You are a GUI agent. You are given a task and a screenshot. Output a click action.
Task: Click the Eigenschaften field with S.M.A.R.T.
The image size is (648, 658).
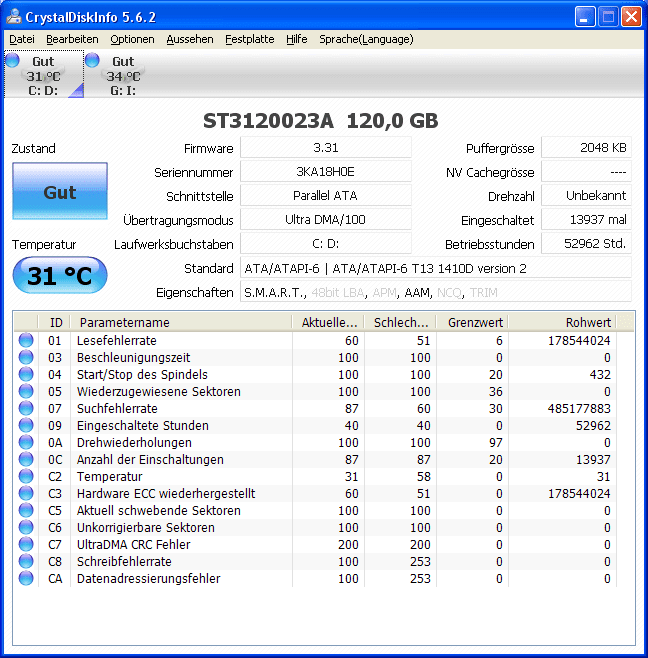pyautogui.click(x=436, y=292)
